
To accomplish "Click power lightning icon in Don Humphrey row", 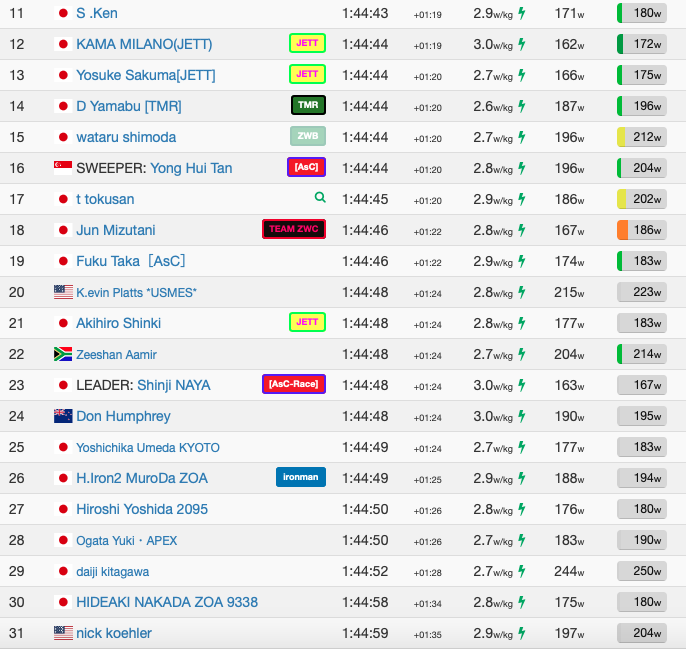I will [522, 416].
